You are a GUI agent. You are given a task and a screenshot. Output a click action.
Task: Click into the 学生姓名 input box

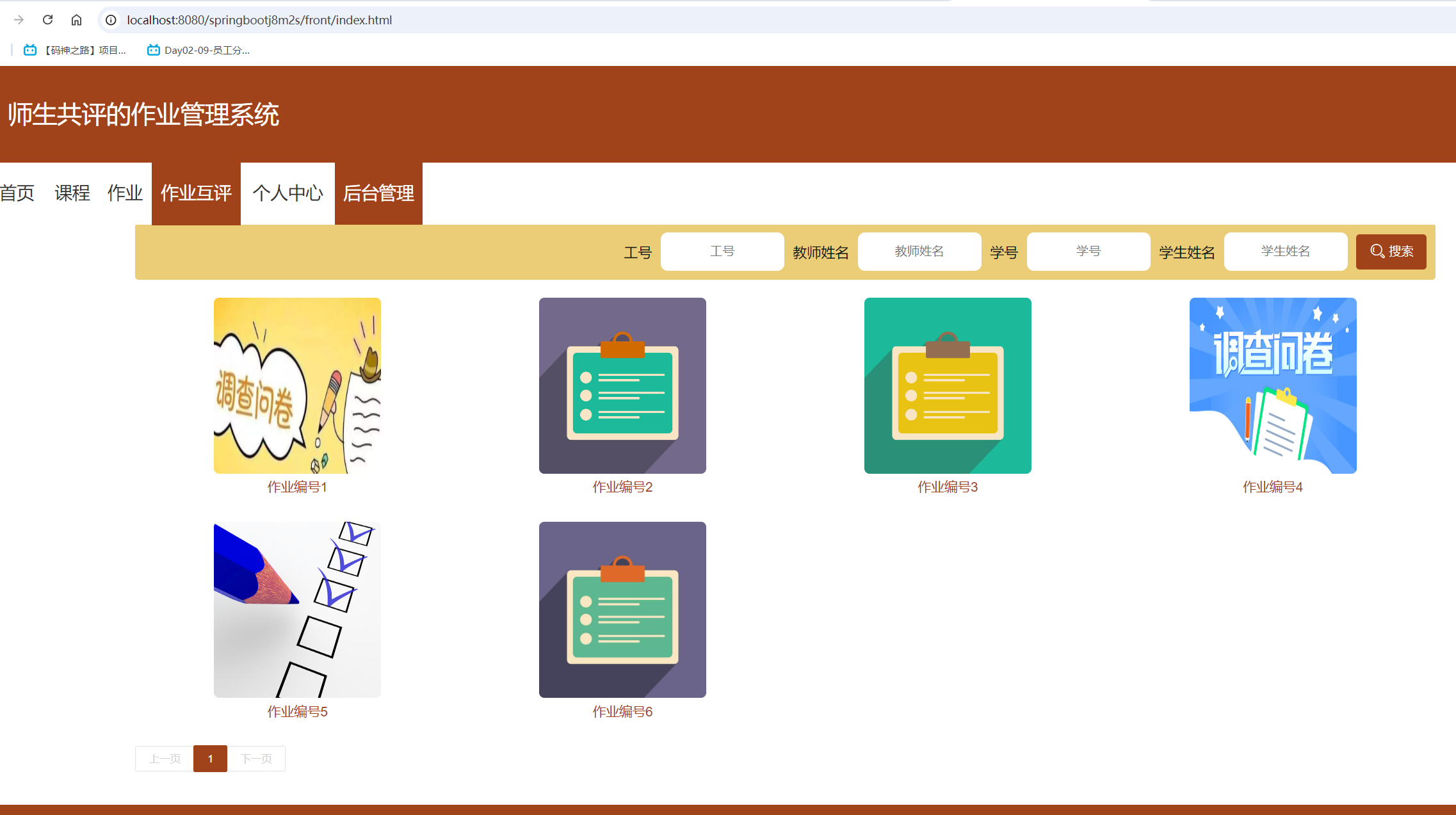pyautogui.click(x=1285, y=252)
